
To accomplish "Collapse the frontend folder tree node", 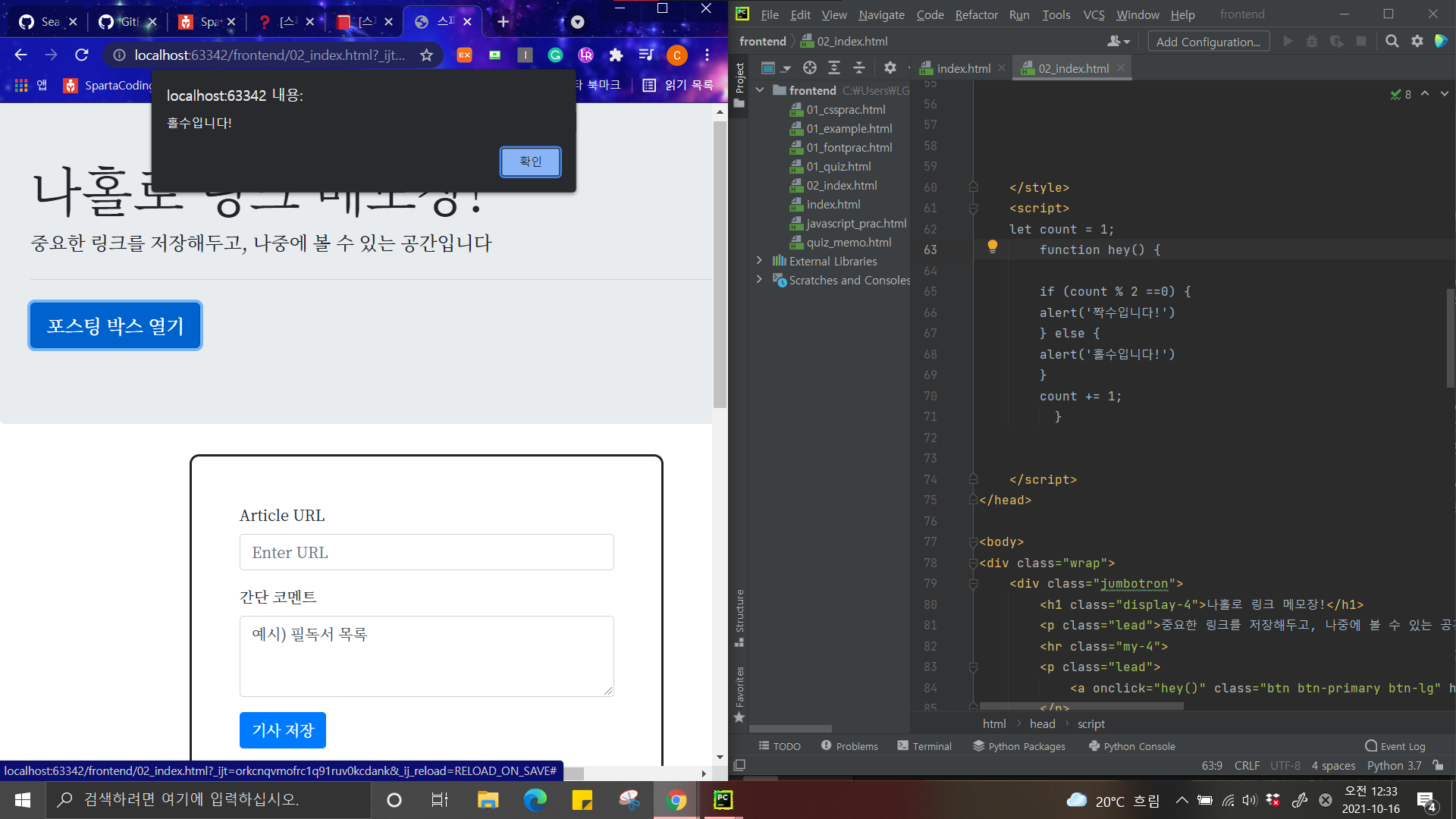I will pos(760,90).
